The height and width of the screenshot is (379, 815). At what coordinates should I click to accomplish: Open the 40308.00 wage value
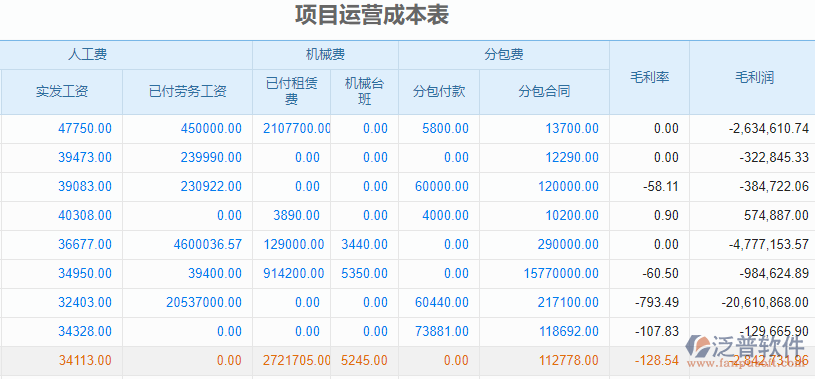tap(85, 215)
